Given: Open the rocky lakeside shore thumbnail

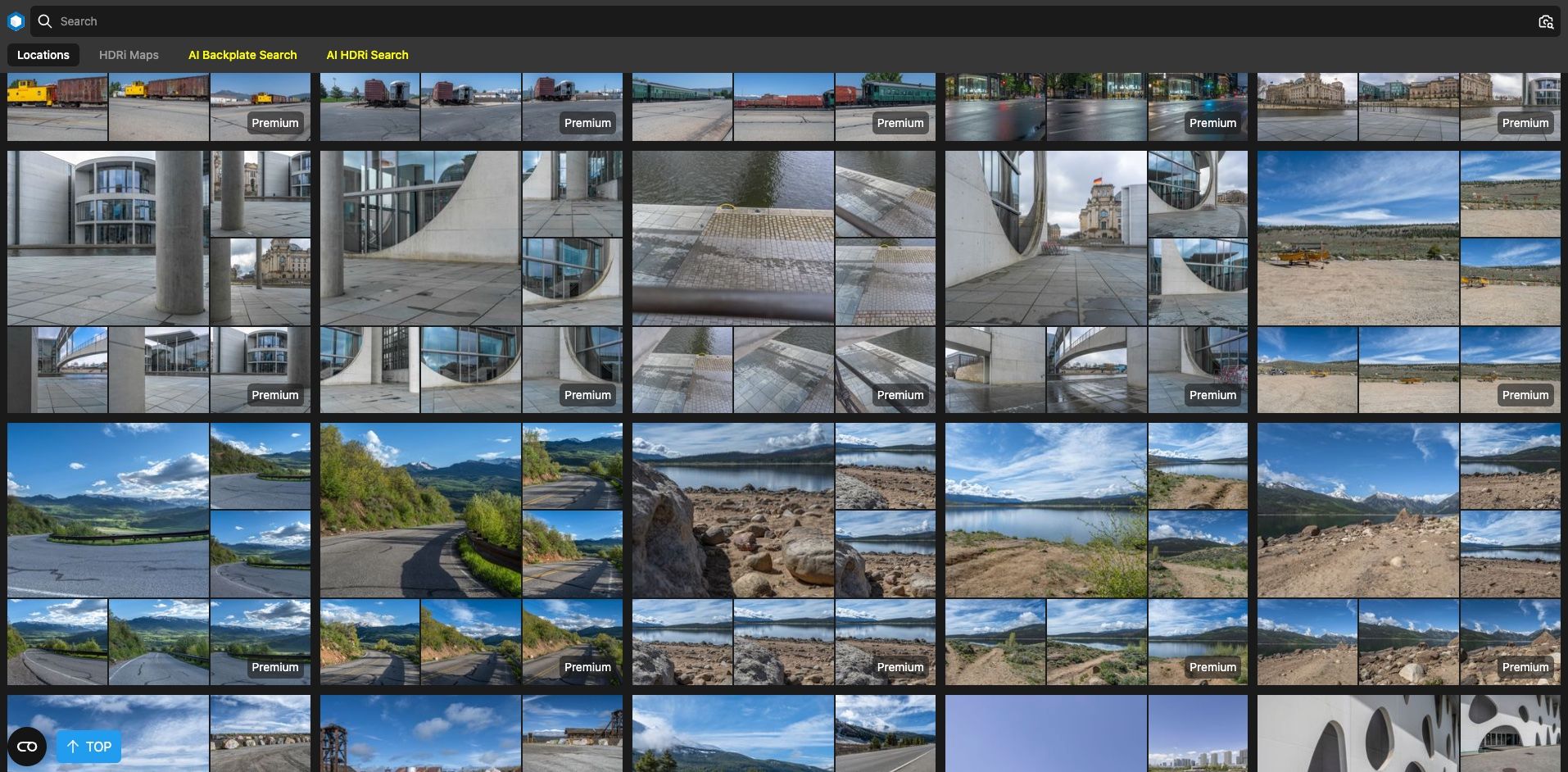Looking at the screenshot, I should 732,509.
